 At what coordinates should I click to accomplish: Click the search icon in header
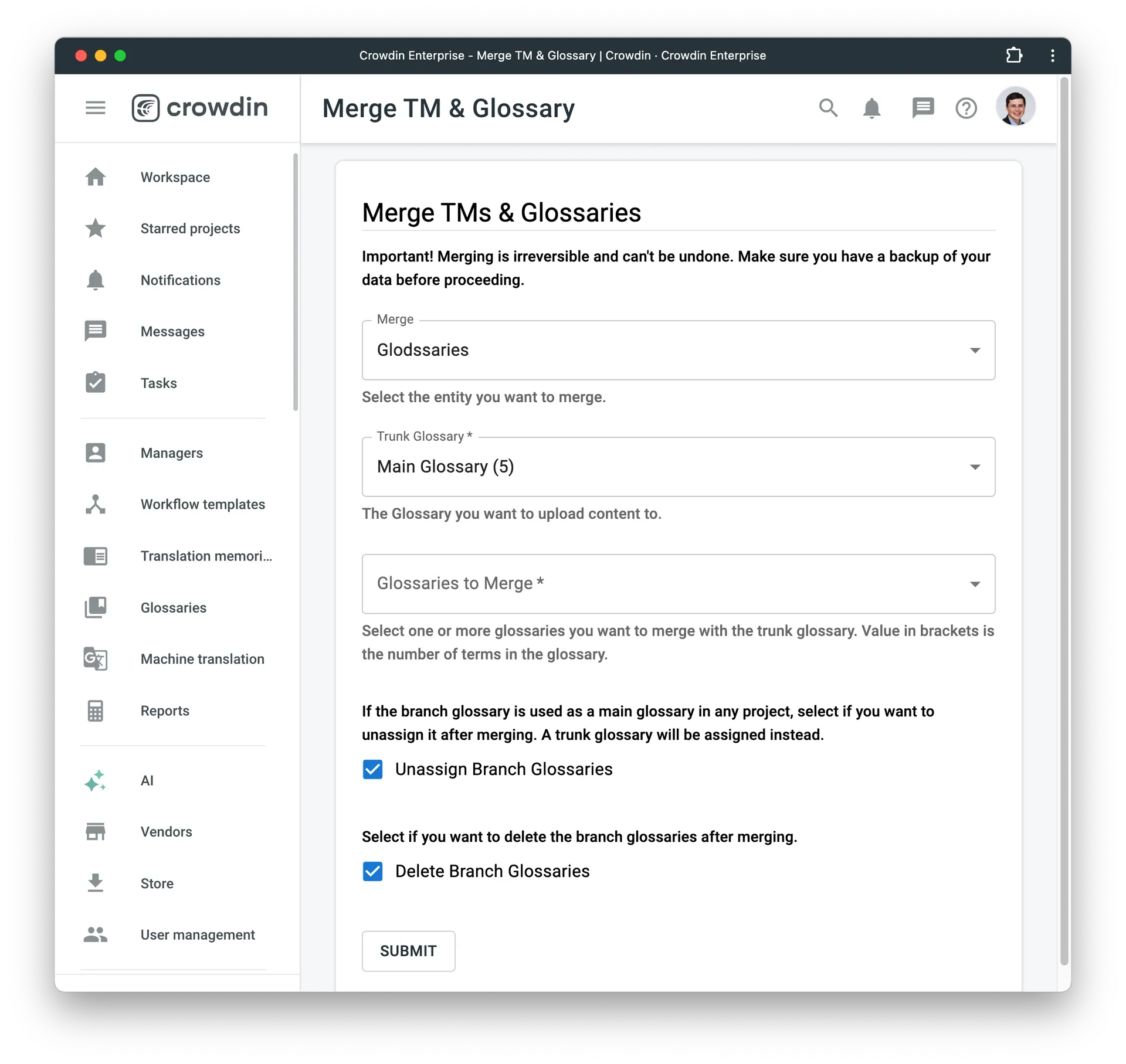[828, 108]
